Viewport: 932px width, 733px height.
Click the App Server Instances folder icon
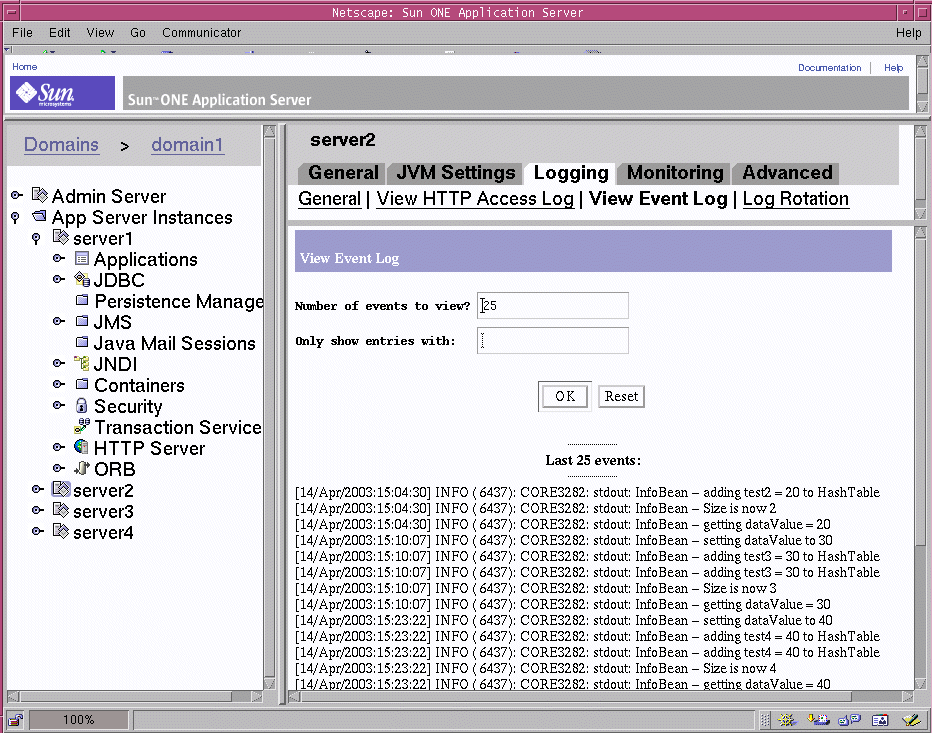(40, 216)
